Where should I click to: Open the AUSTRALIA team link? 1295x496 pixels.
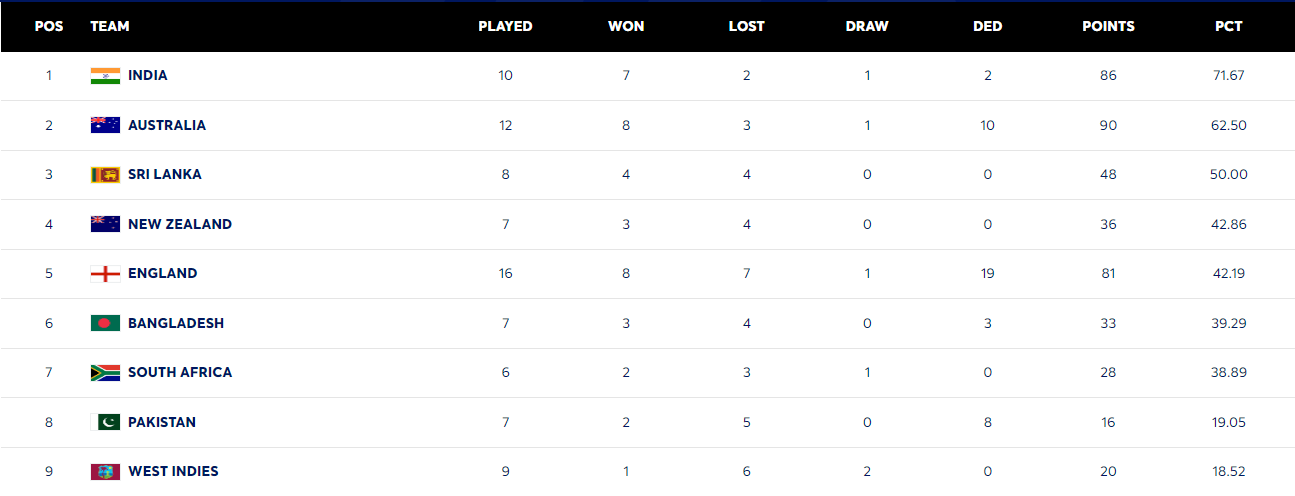click(167, 125)
